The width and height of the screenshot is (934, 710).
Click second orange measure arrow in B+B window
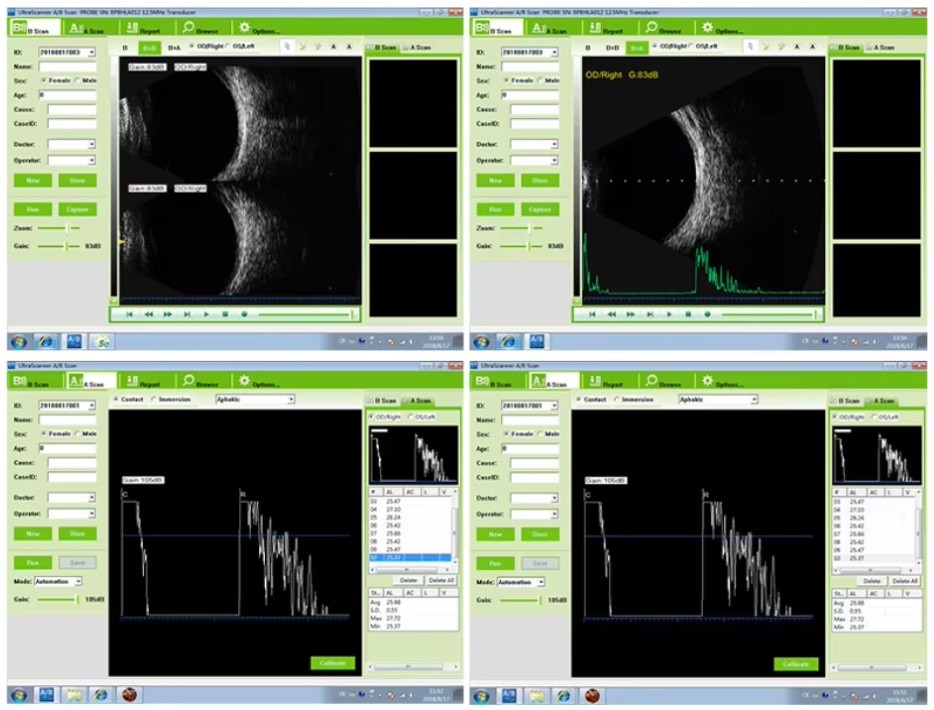pyautogui.click(x=318, y=46)
